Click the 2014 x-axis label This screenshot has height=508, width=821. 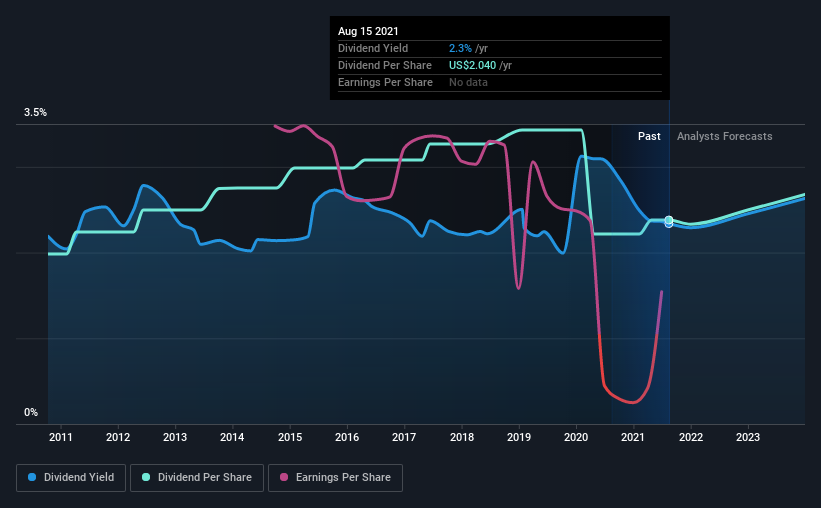[x=232, y=437]
